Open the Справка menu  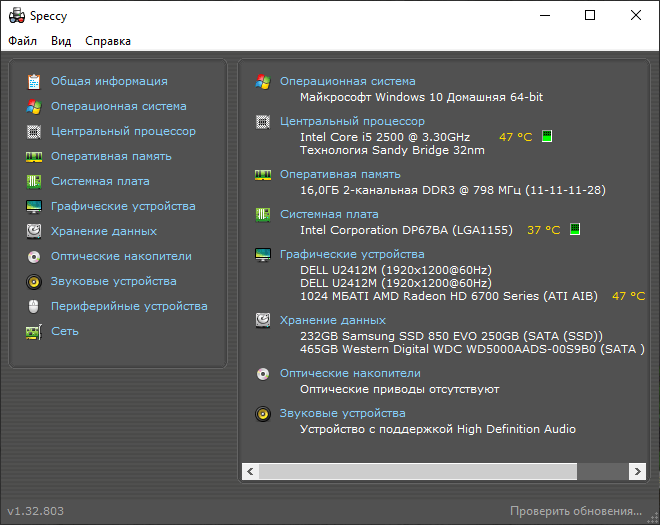[x=108, y=41]
